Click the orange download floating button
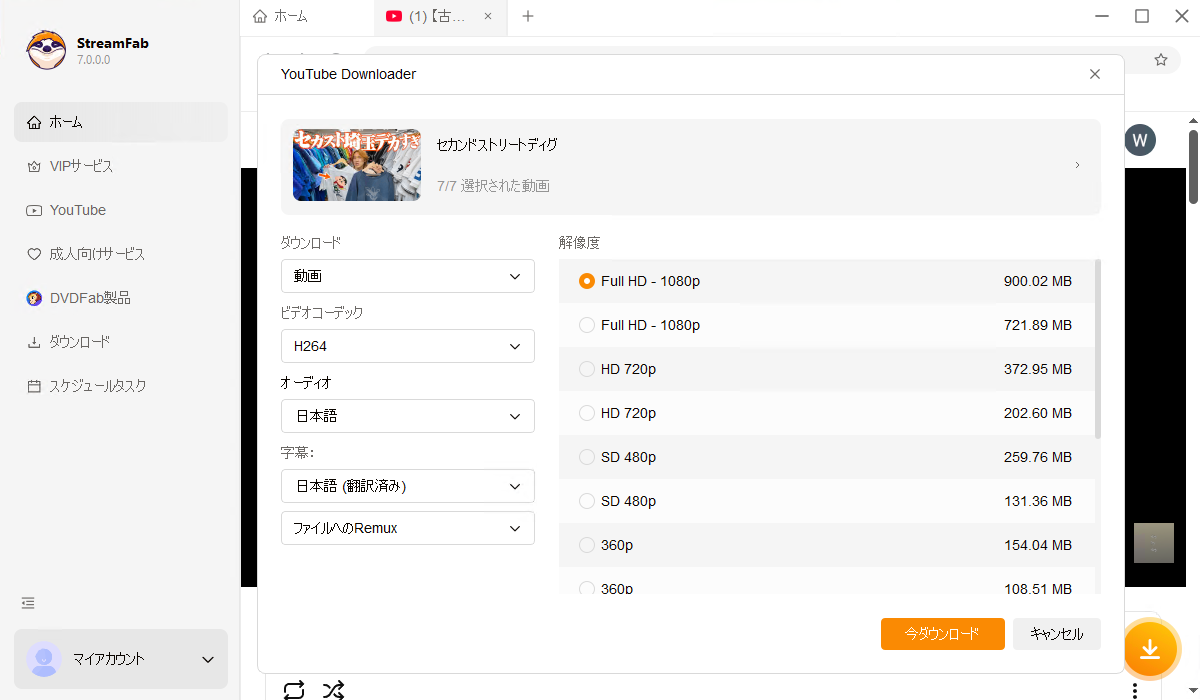The image size is (1200, 700). (x=1151, y=649)
